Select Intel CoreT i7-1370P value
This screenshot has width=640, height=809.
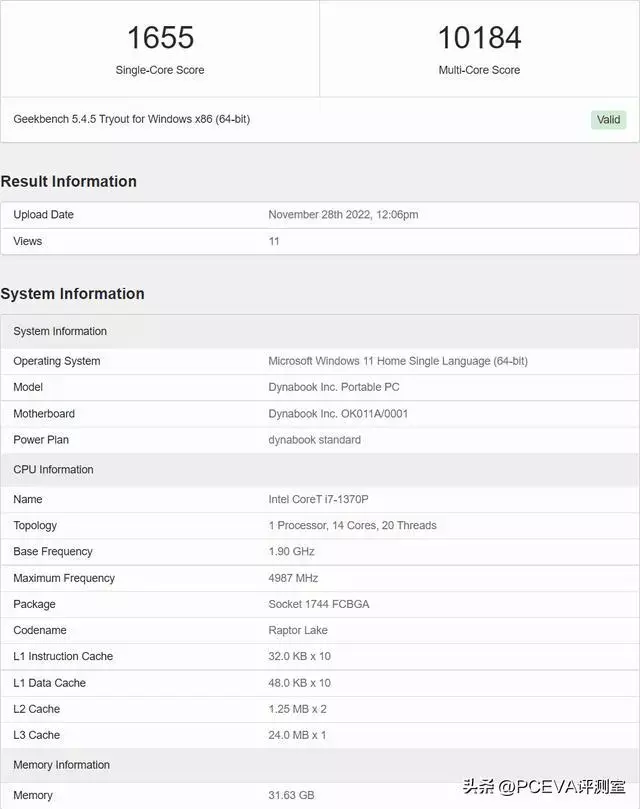click(x=318, y=499)
